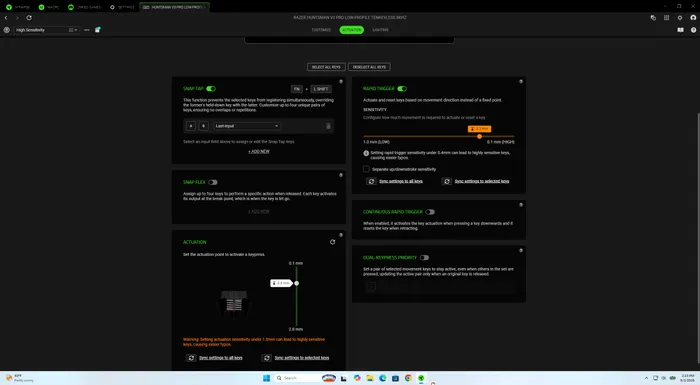Screen dimensions: 700x385
Task: Open the High Sensitivity profile dropdown
Action: [x=46, y=30]
